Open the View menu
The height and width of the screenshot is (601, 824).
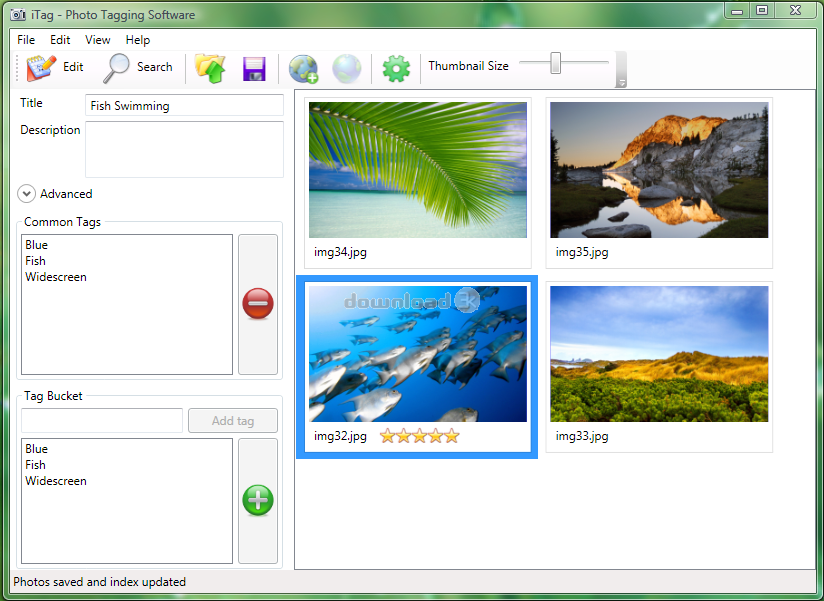(x=98, y=40)
